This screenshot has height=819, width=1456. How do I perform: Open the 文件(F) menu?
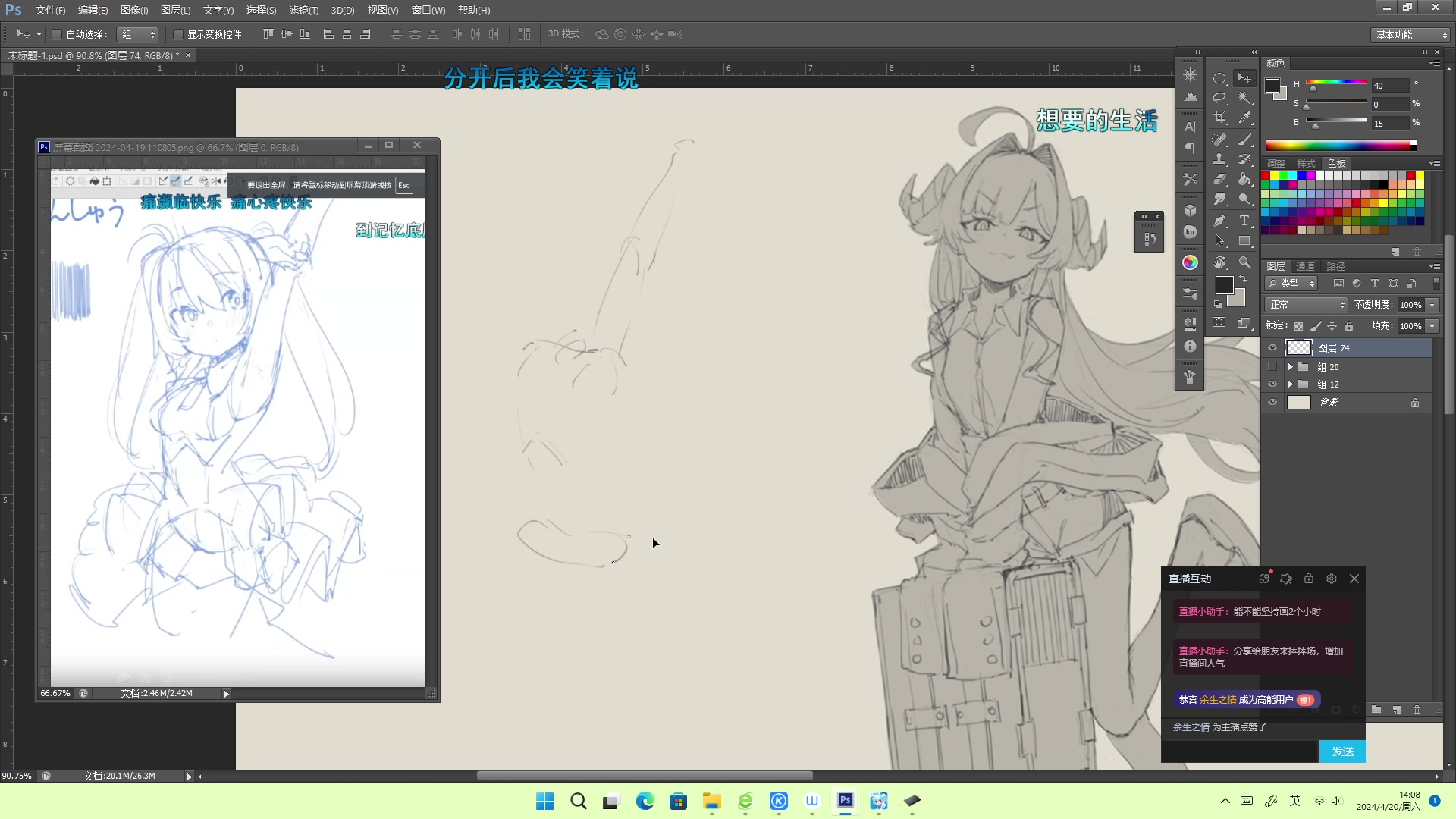(x=50, y=10)
